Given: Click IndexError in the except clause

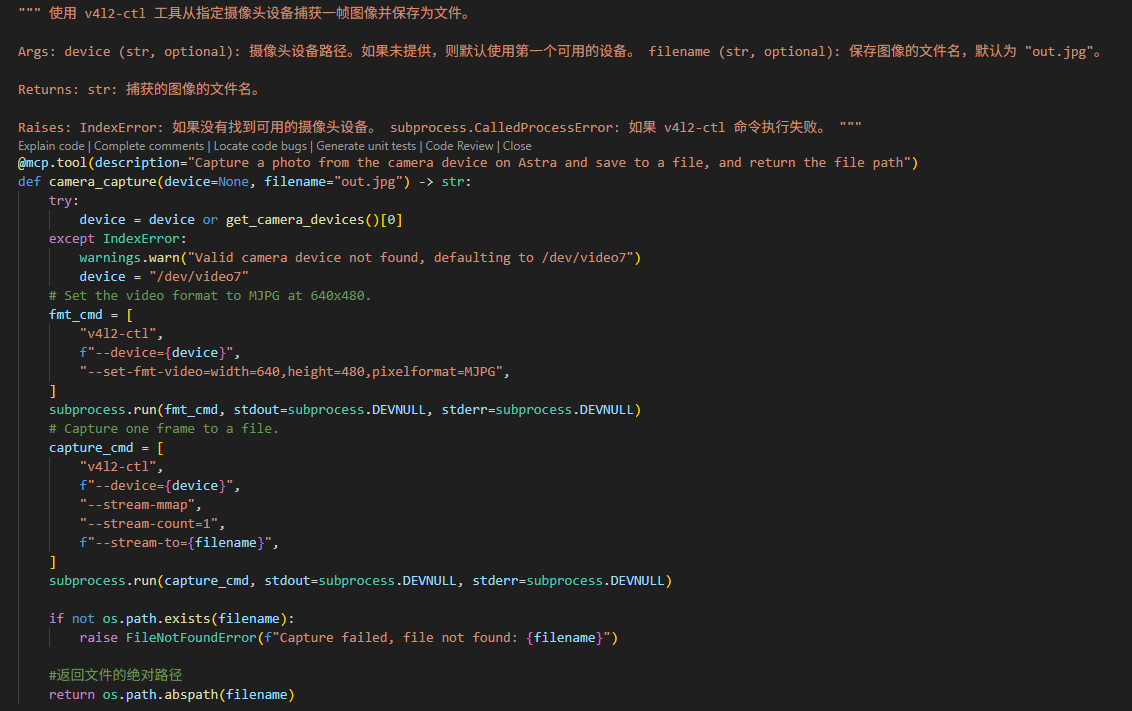Looking at the screenshot, I should [x=145, y=238].
